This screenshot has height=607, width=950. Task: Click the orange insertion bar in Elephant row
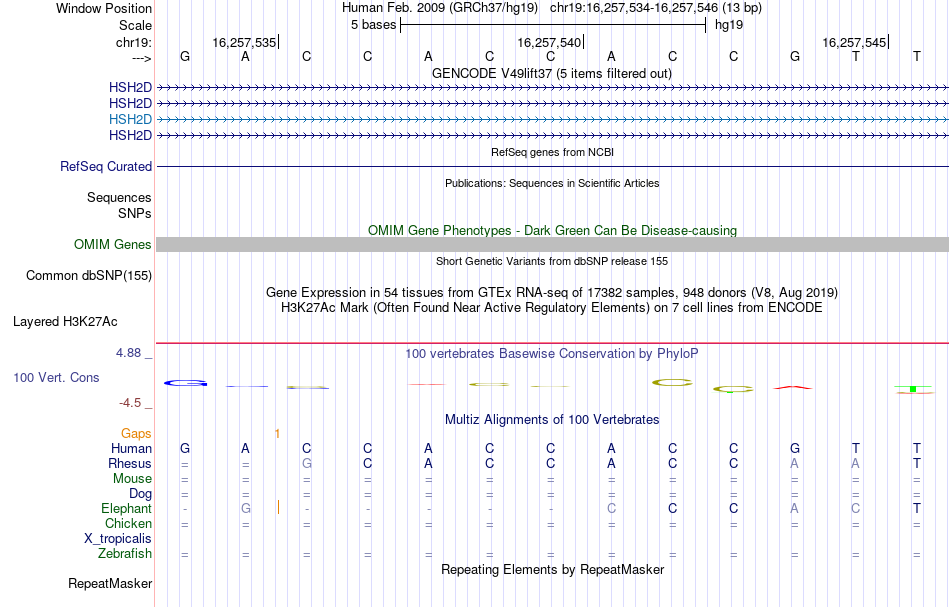[278, 508]
